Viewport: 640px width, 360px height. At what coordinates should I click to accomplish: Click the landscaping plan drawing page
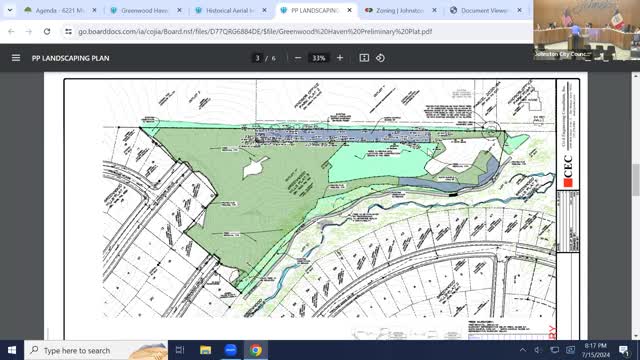[x=316, y=206]
